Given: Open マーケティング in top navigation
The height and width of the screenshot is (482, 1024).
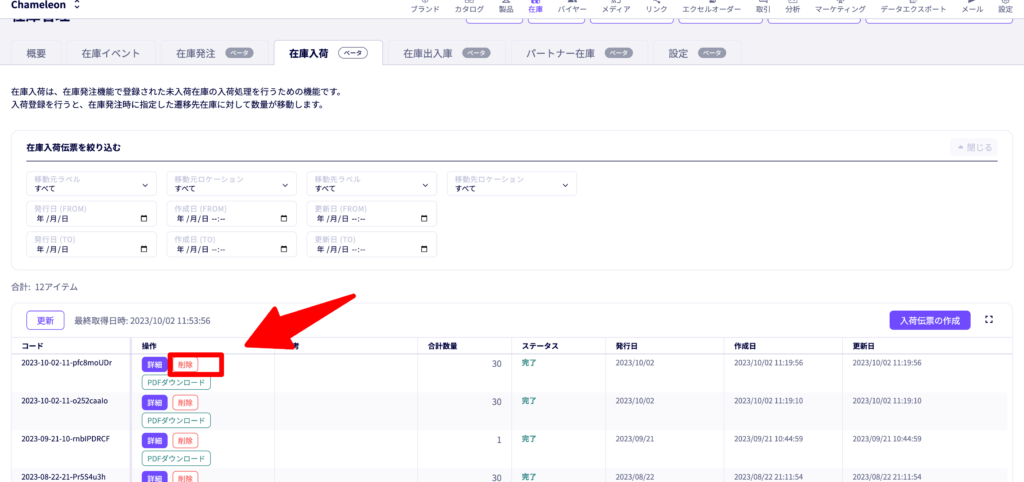Looking at the screenshot, I should pyautogui.click(x=840, y=8).
